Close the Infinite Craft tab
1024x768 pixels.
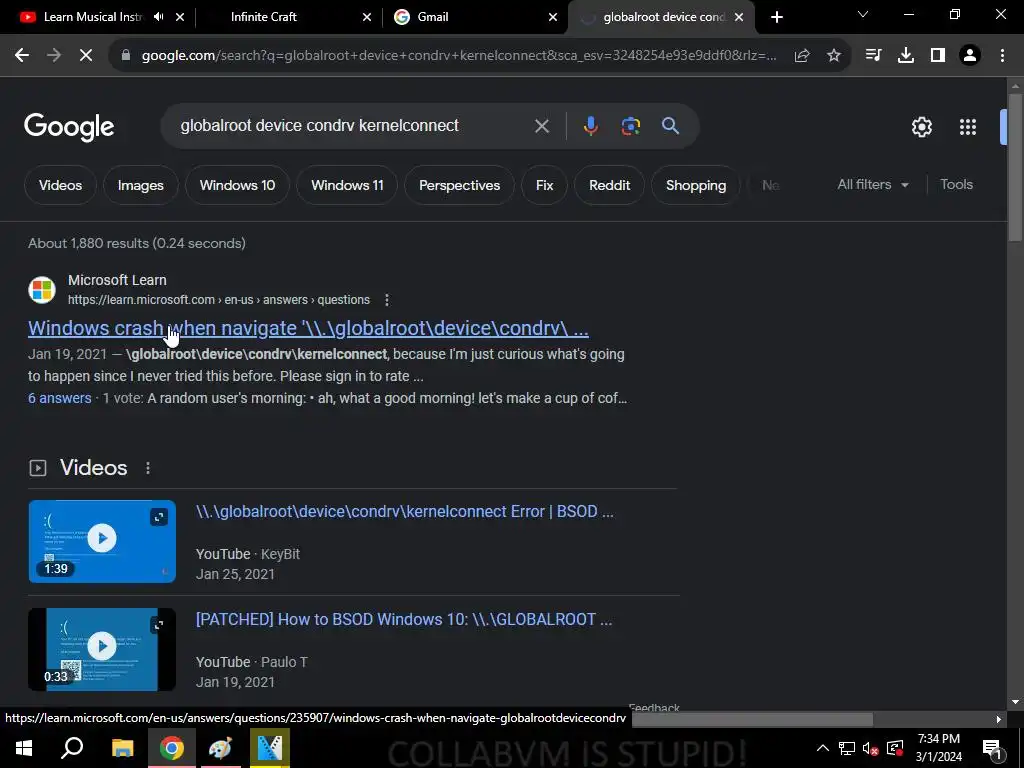[367, 17]
